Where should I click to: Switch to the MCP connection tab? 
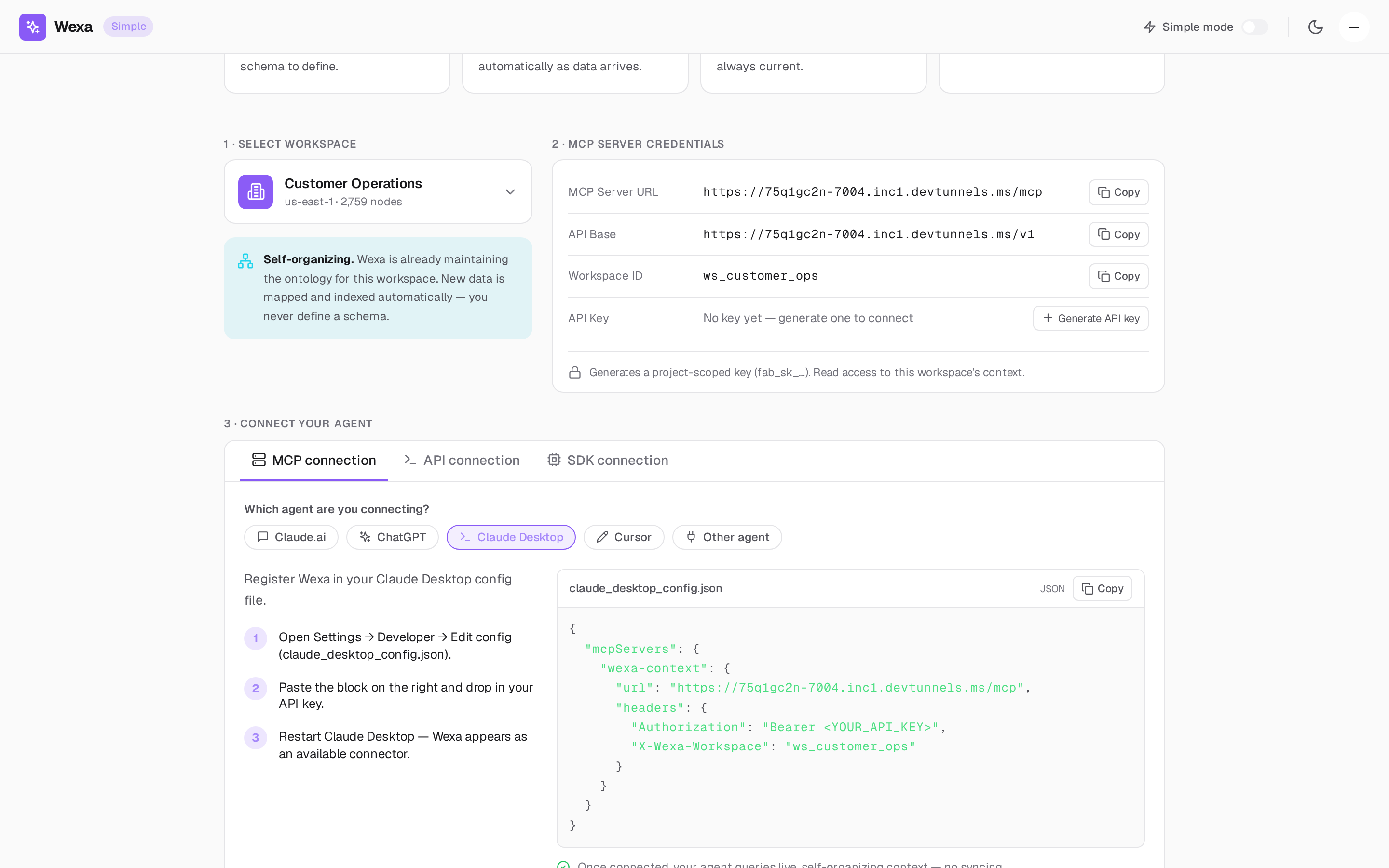click(x=314, y=461)
